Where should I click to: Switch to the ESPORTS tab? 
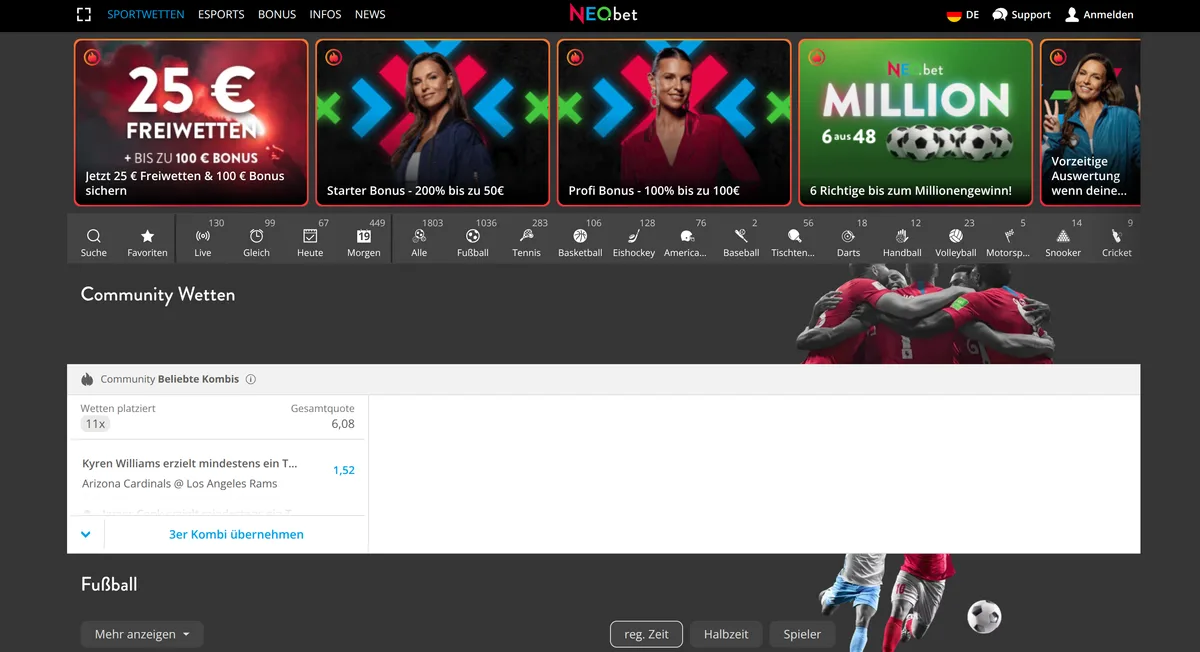(x=221, y=15)
